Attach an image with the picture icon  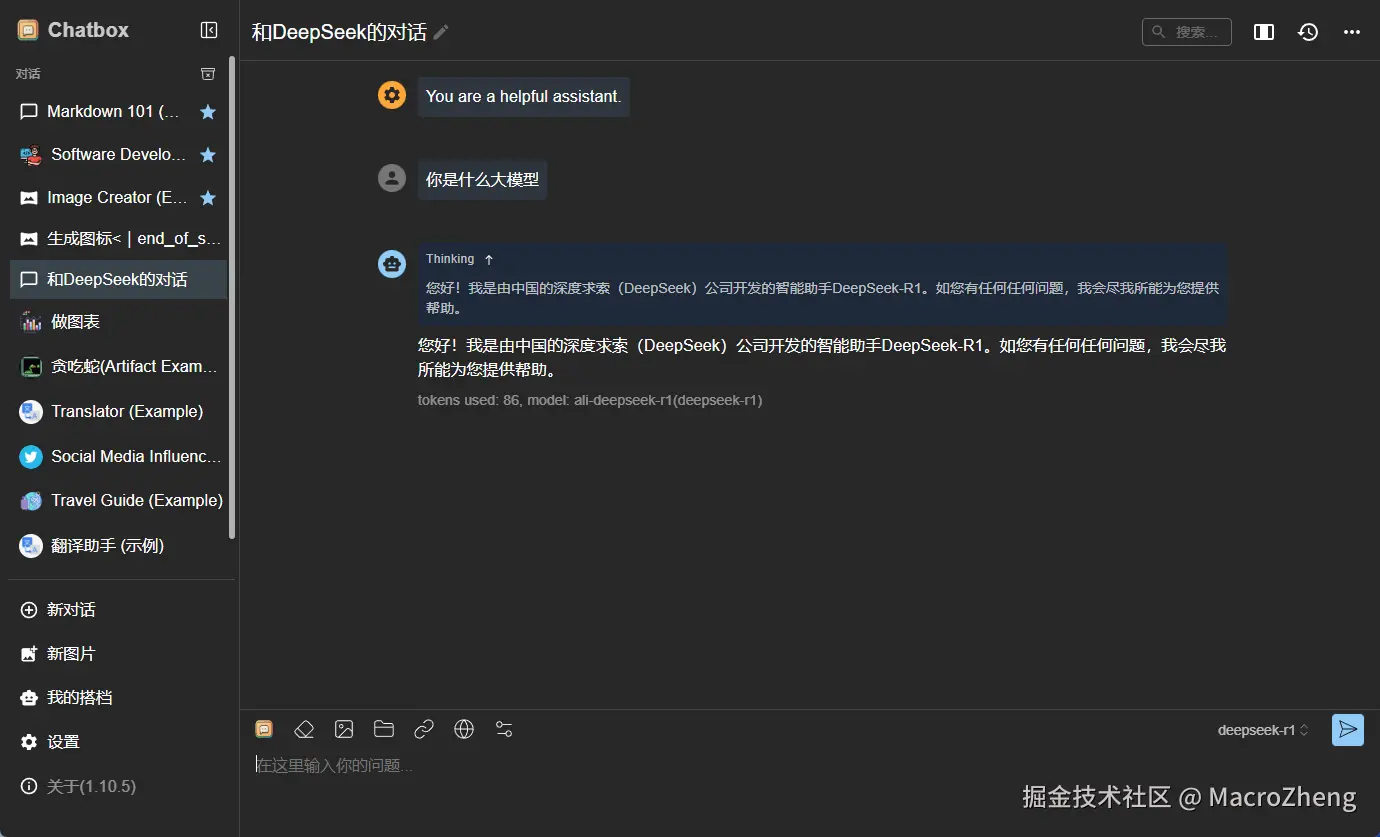[x=344, y=729]
